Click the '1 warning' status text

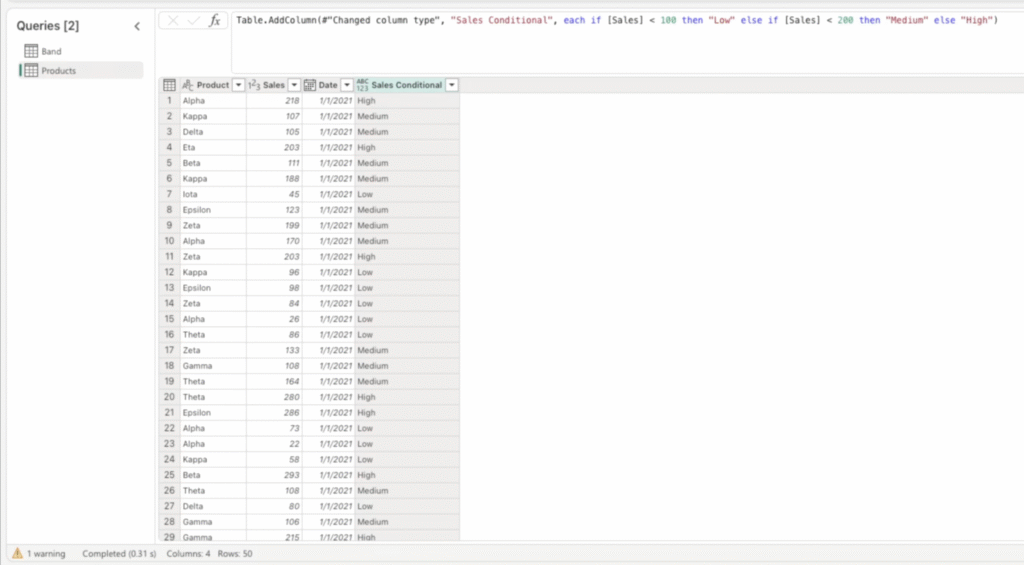[x=48, y=553]
